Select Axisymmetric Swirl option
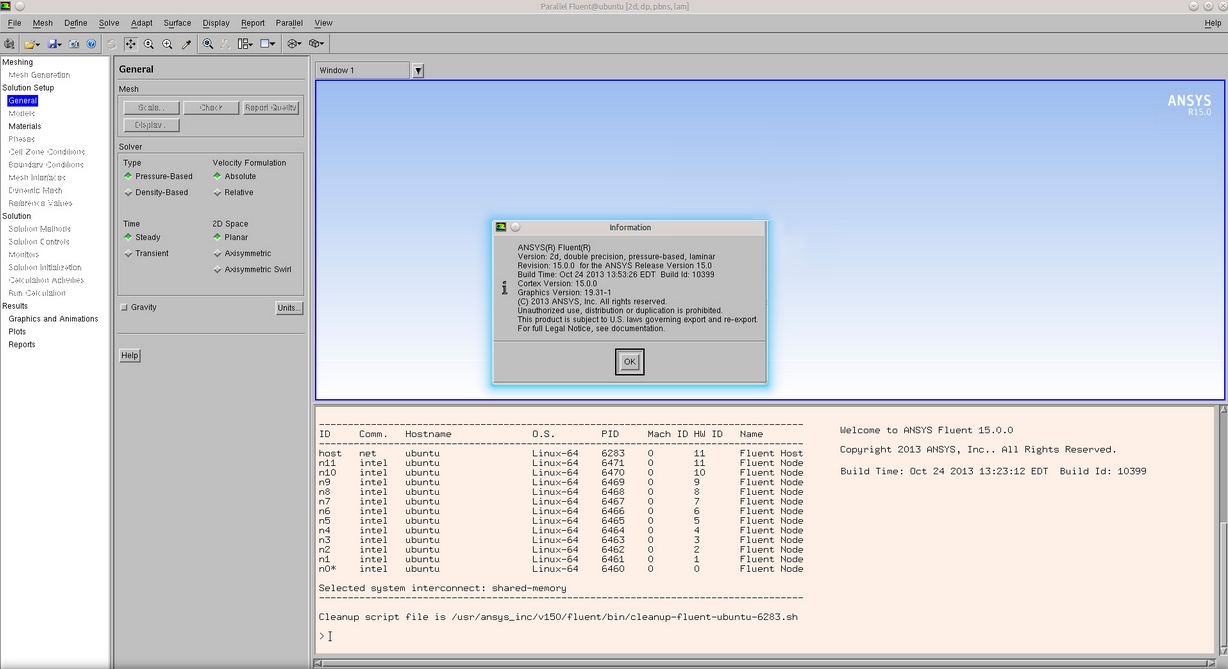1228x669 pixels. (x=252, y=269)
